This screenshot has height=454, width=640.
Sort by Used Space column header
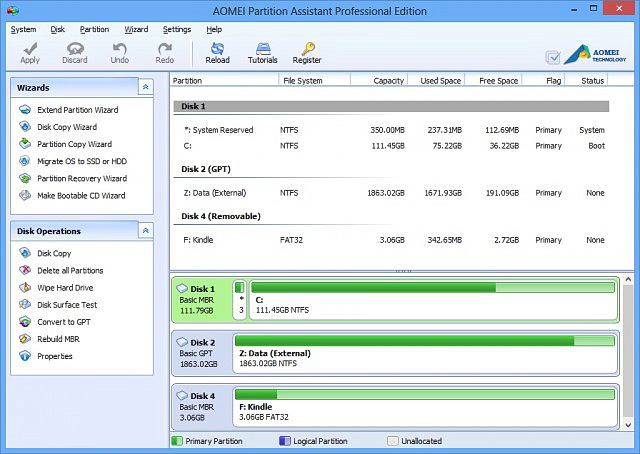coord(437,80)
